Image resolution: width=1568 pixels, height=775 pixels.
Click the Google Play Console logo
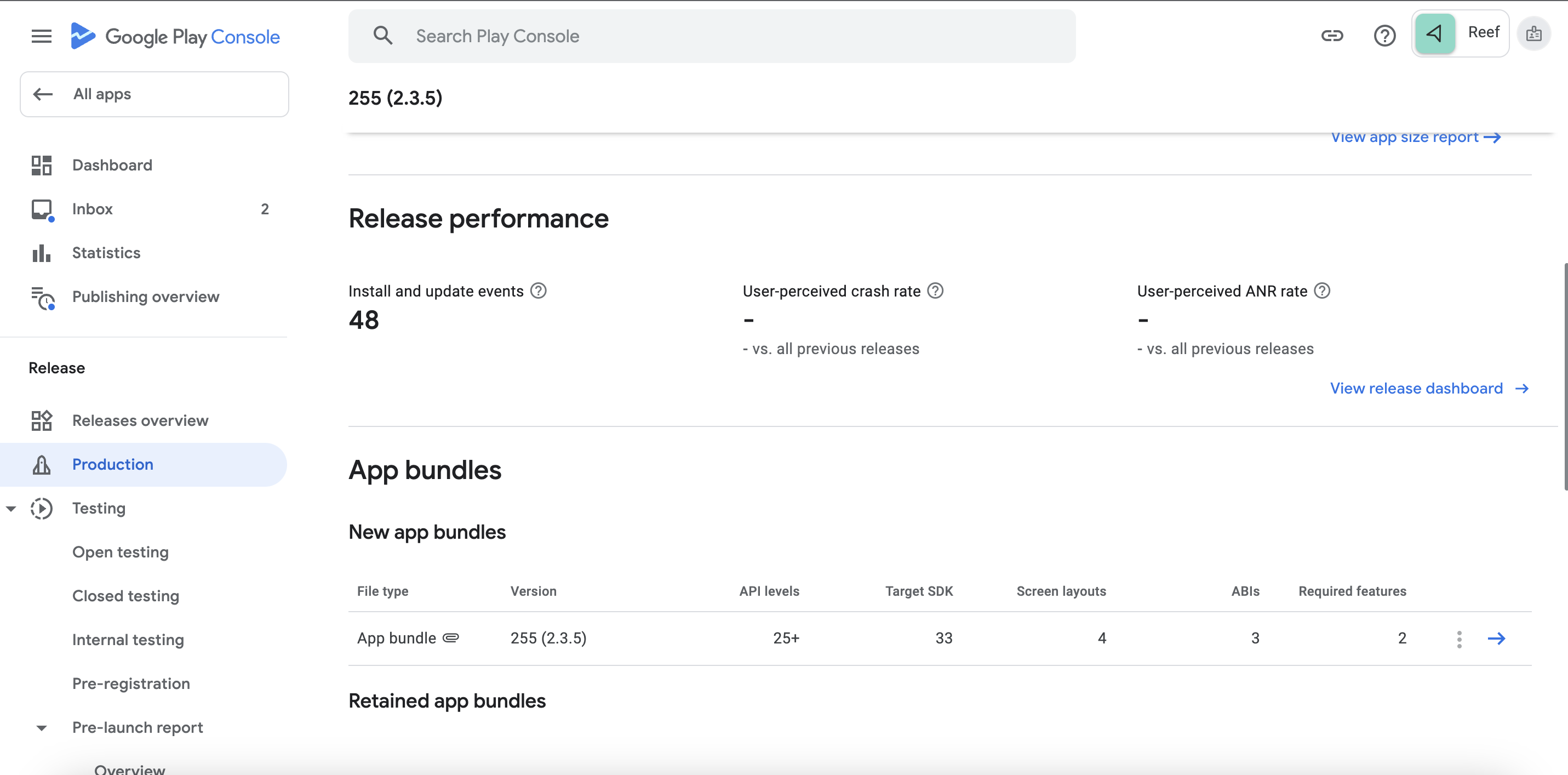point(175,37)
